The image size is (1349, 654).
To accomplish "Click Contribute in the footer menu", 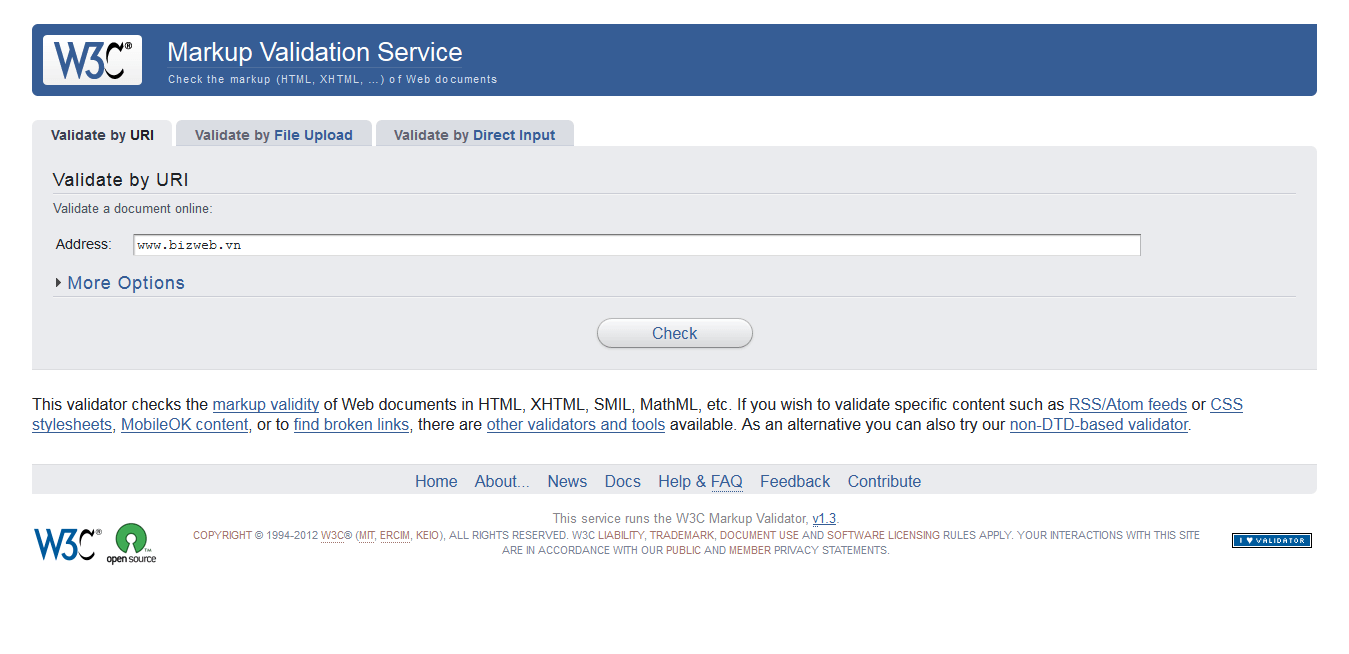I will click(x=885, y=481).
